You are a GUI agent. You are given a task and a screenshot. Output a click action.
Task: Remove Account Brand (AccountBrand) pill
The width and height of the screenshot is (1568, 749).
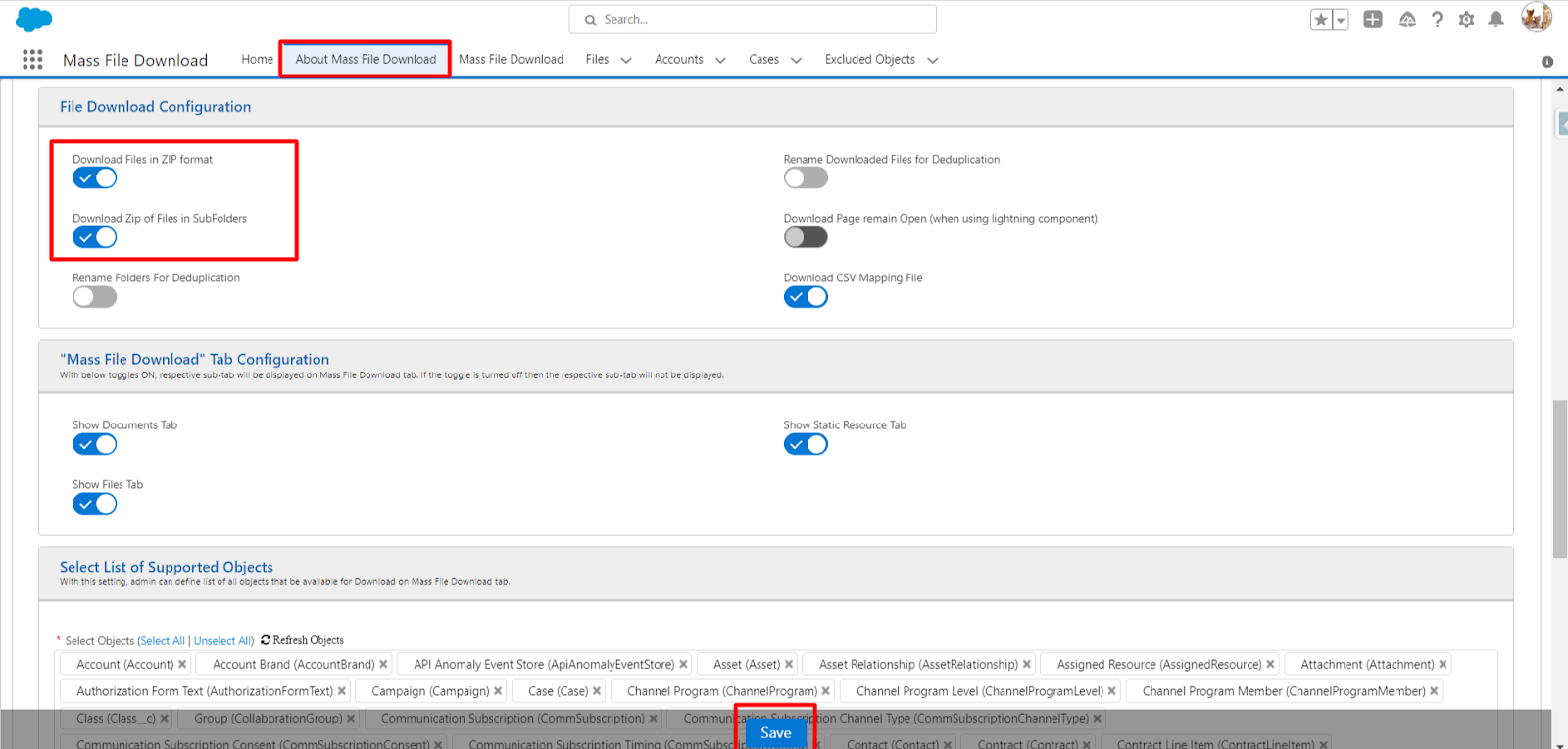point(383,665)
